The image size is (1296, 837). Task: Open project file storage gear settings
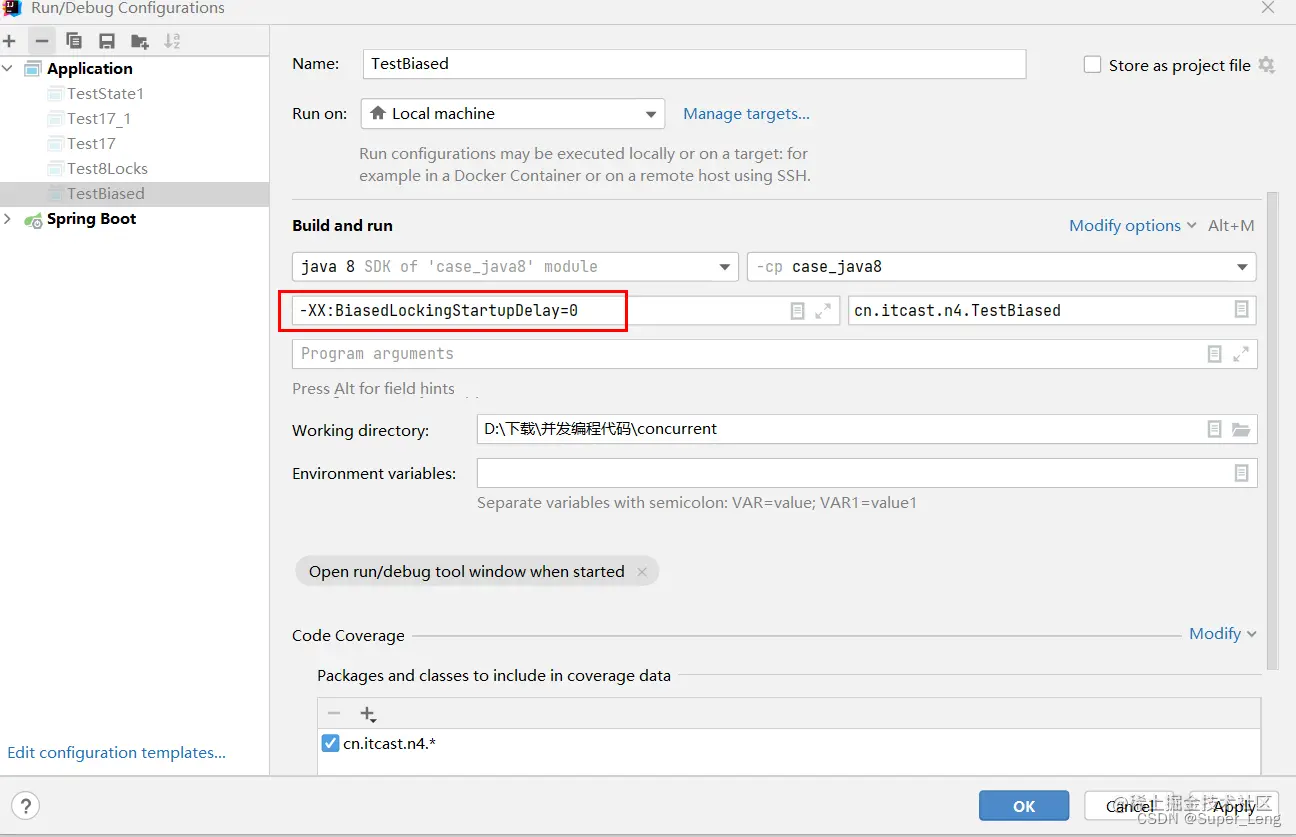pos(1267,65)
